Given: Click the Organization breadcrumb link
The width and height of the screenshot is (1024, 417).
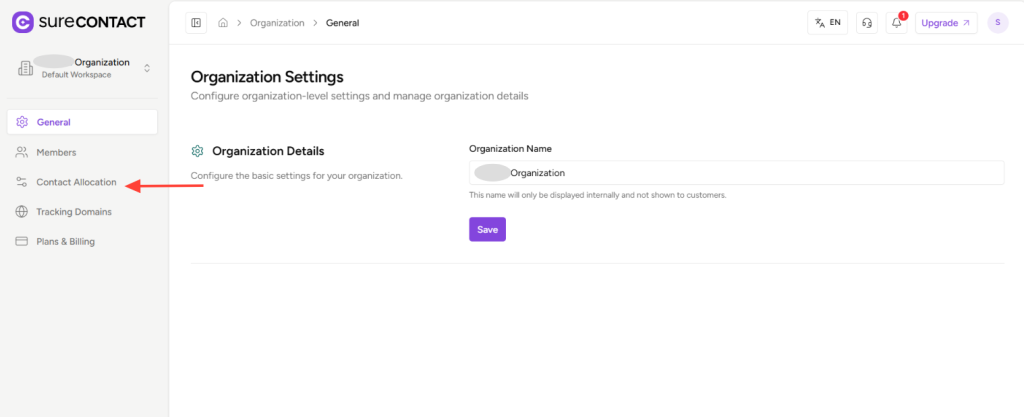Looking at the screenshot, I should 276,23.
